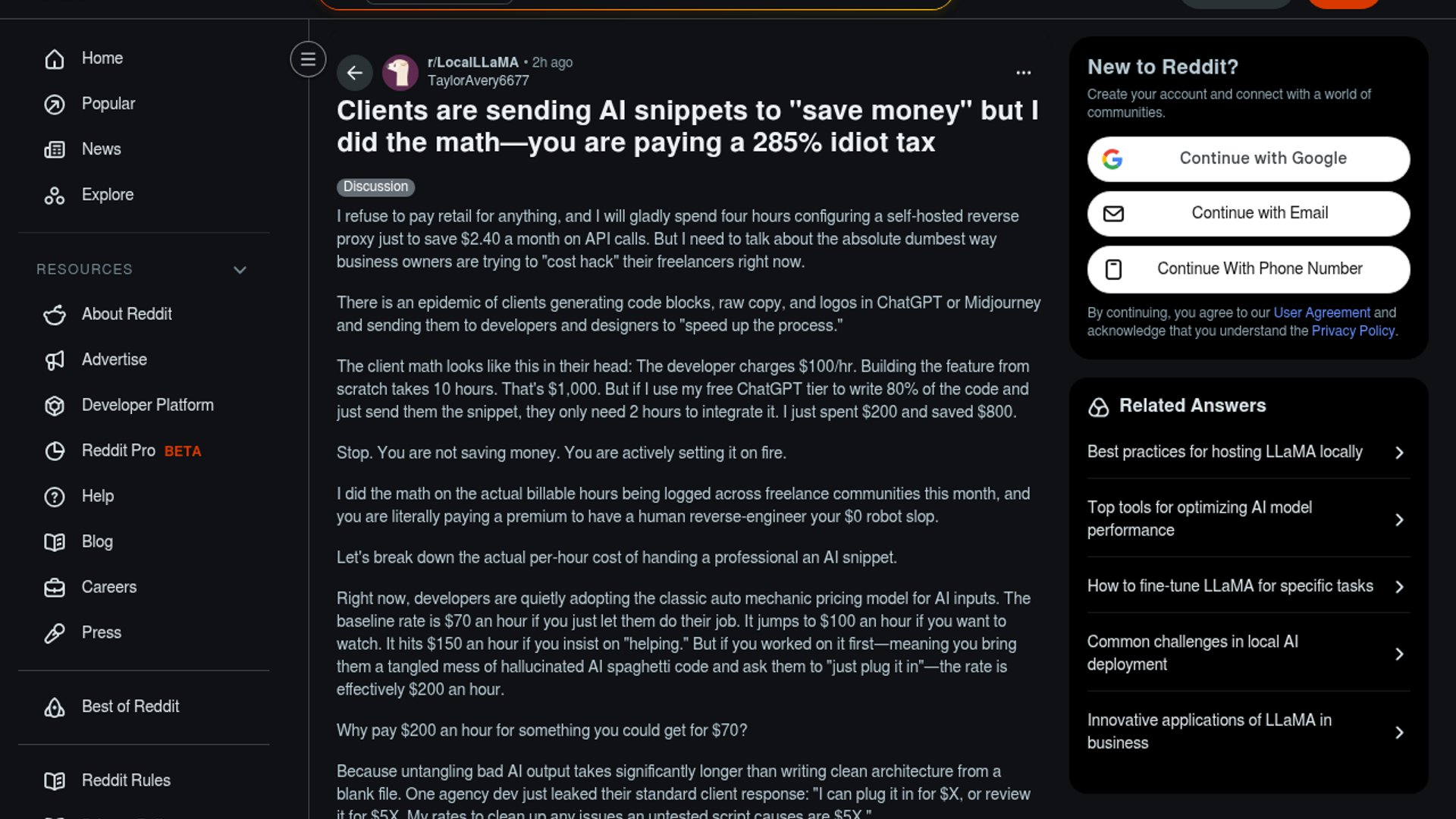Go back with the arrow button
The image size is (1456, 819).
tap(355, 73)
